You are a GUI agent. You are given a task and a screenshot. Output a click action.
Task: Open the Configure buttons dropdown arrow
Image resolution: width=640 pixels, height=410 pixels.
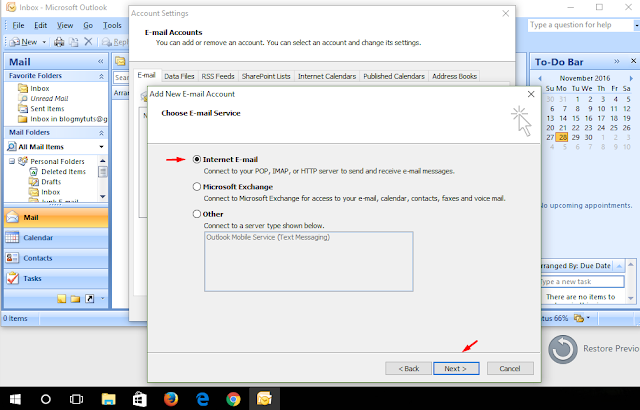[x=102, y=299]
